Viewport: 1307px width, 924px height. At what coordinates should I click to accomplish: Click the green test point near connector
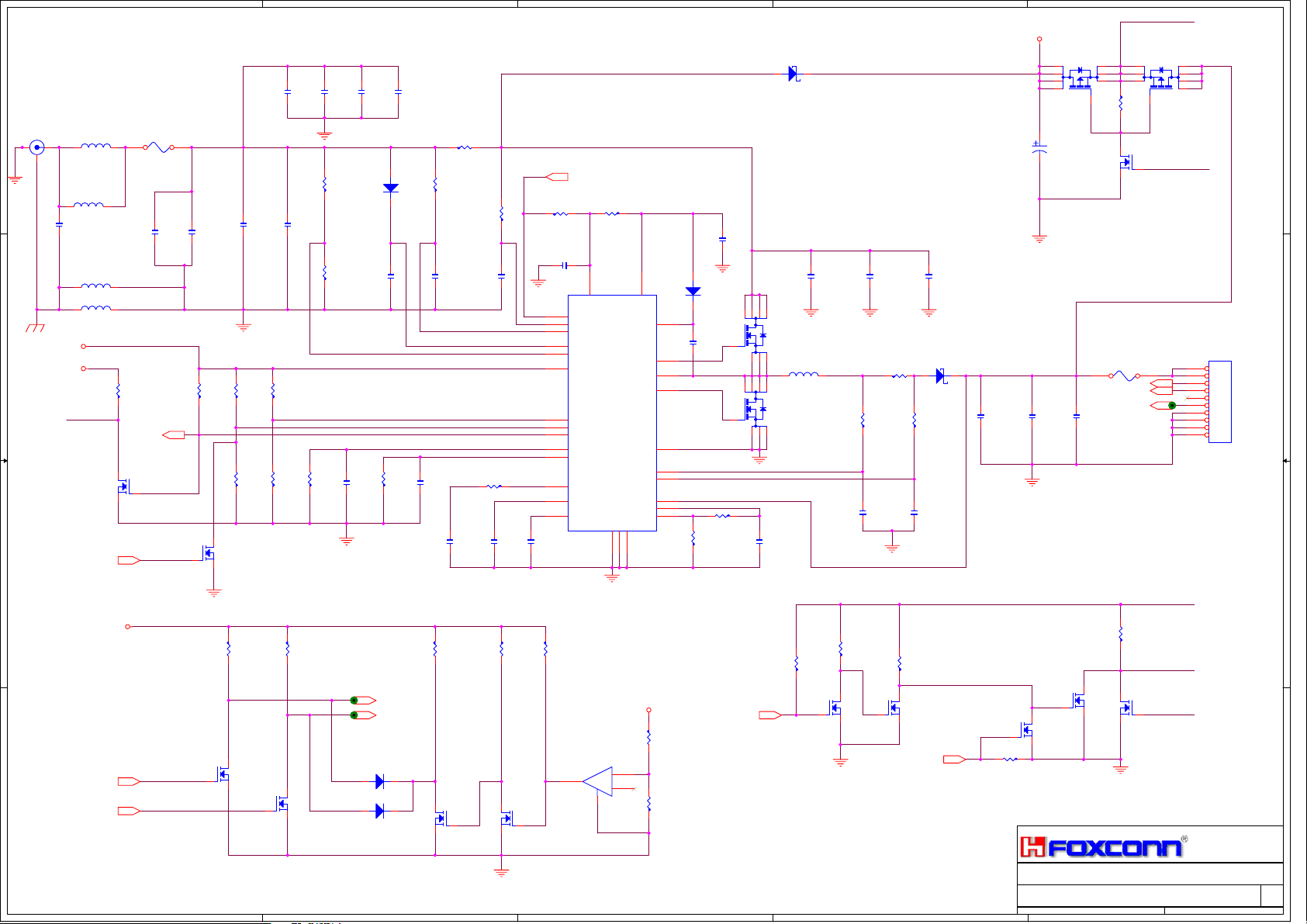[1172, 406]
